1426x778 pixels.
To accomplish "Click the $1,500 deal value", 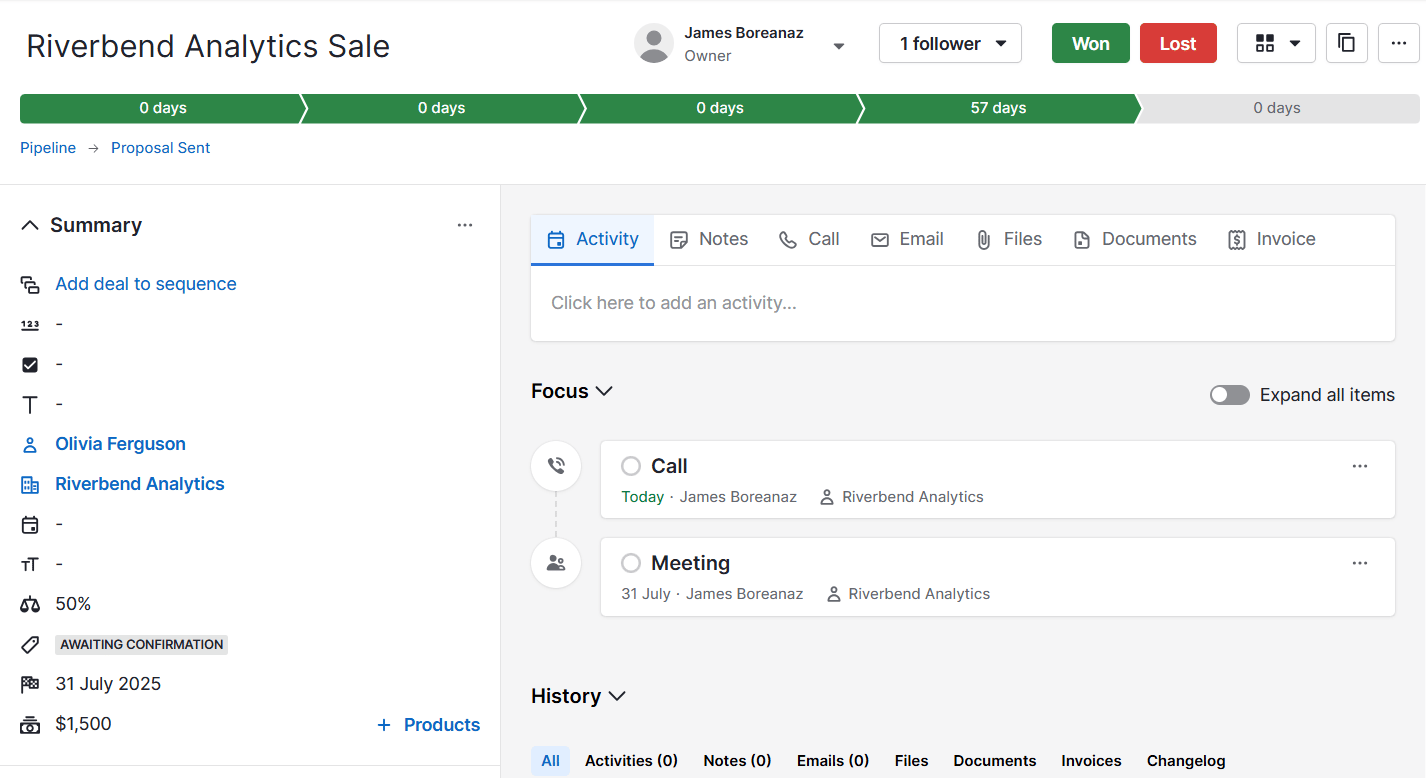I will [x=83, y=724].
